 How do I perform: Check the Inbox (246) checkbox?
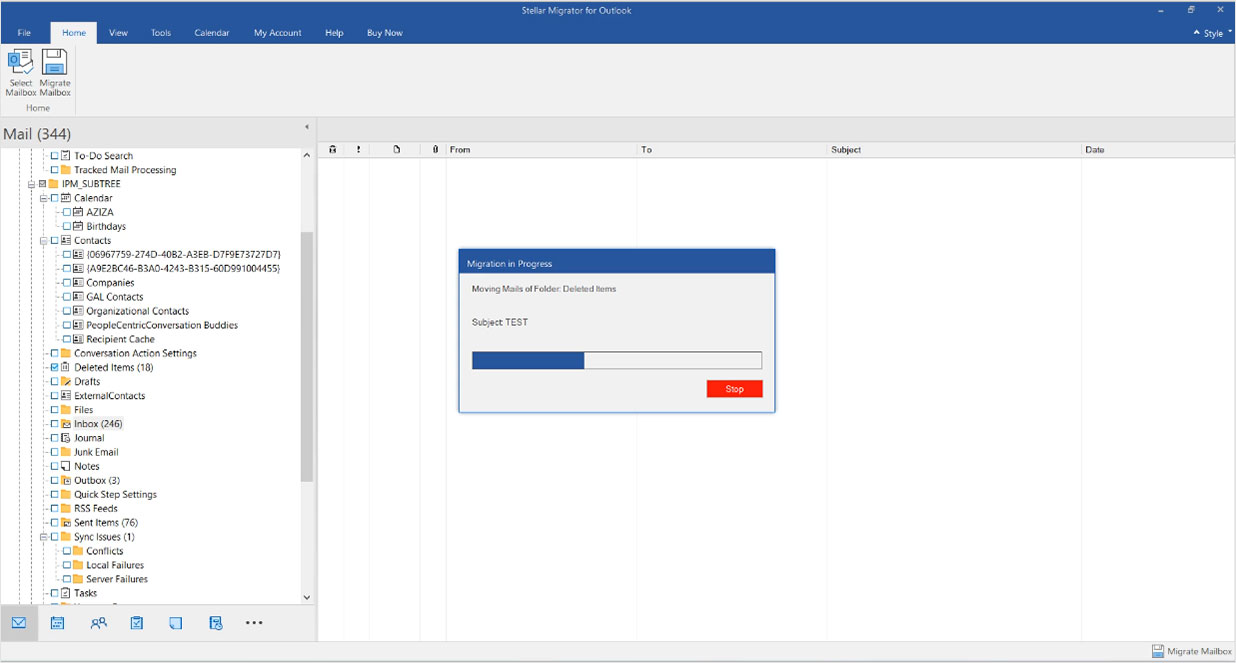(54, 424)
